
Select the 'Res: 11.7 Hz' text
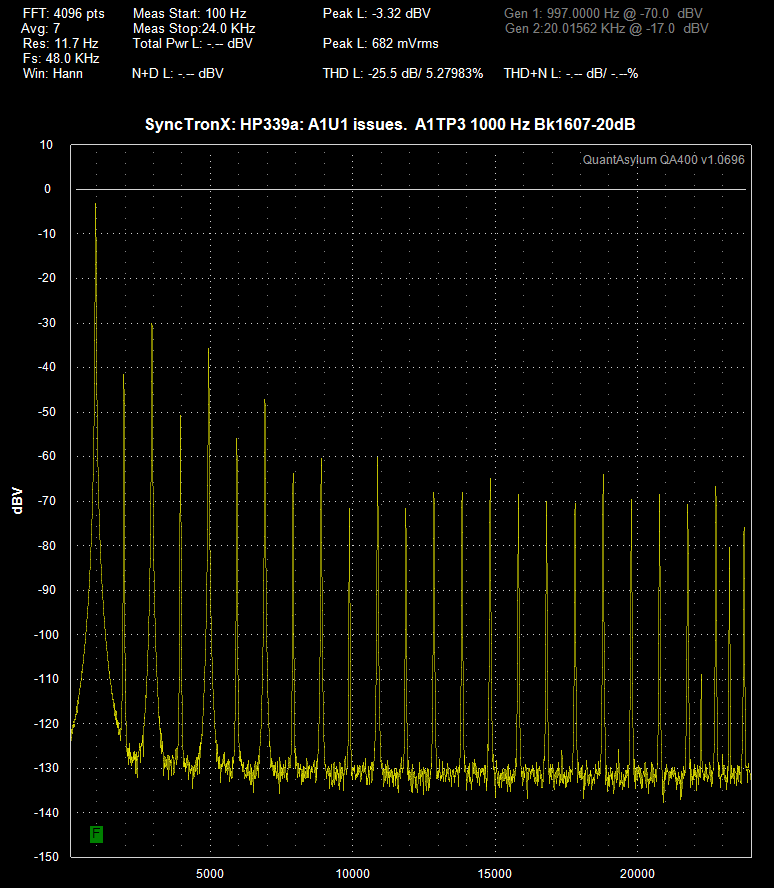pyautogui.click(x=60, y=44)
